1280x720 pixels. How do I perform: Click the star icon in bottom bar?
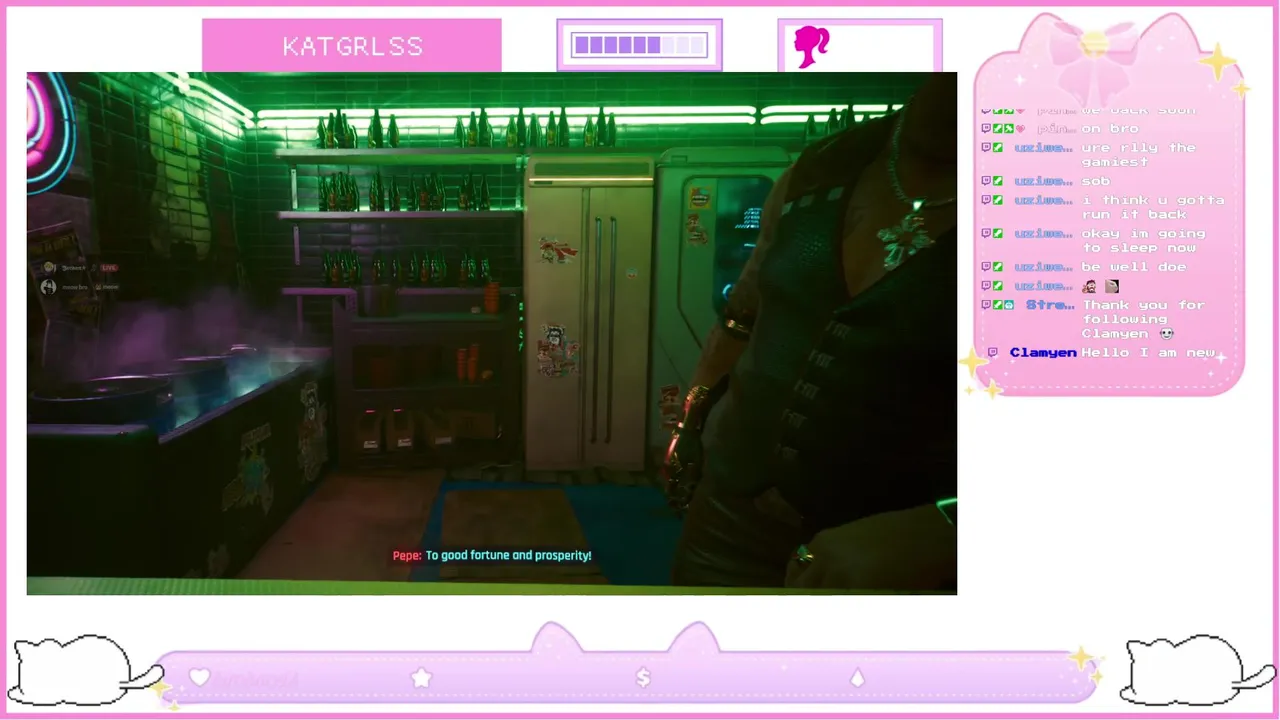click(x=421, y=677)
